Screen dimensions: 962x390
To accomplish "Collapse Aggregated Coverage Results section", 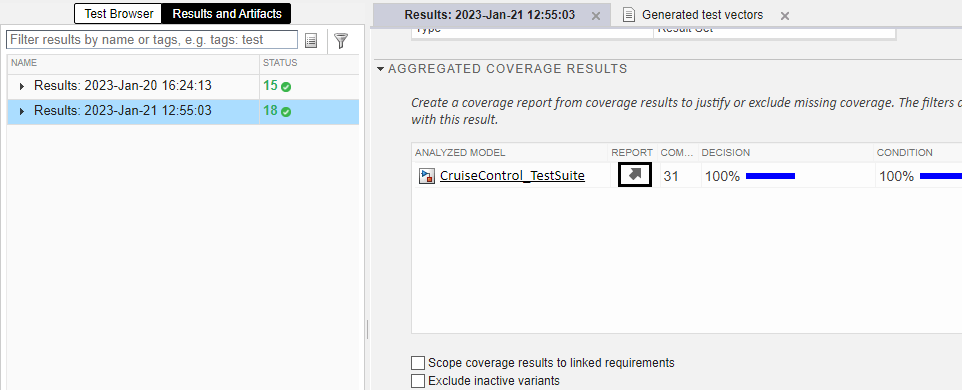I will (381, 69).
